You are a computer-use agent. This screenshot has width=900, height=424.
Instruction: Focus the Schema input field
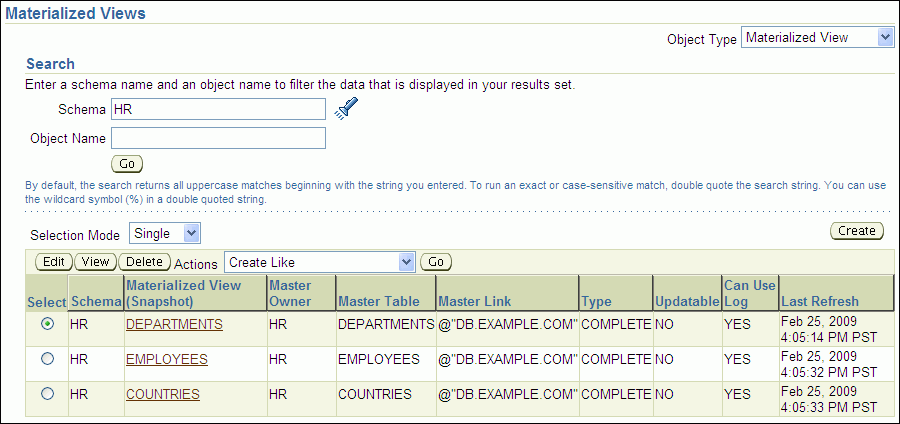point(218,108)
